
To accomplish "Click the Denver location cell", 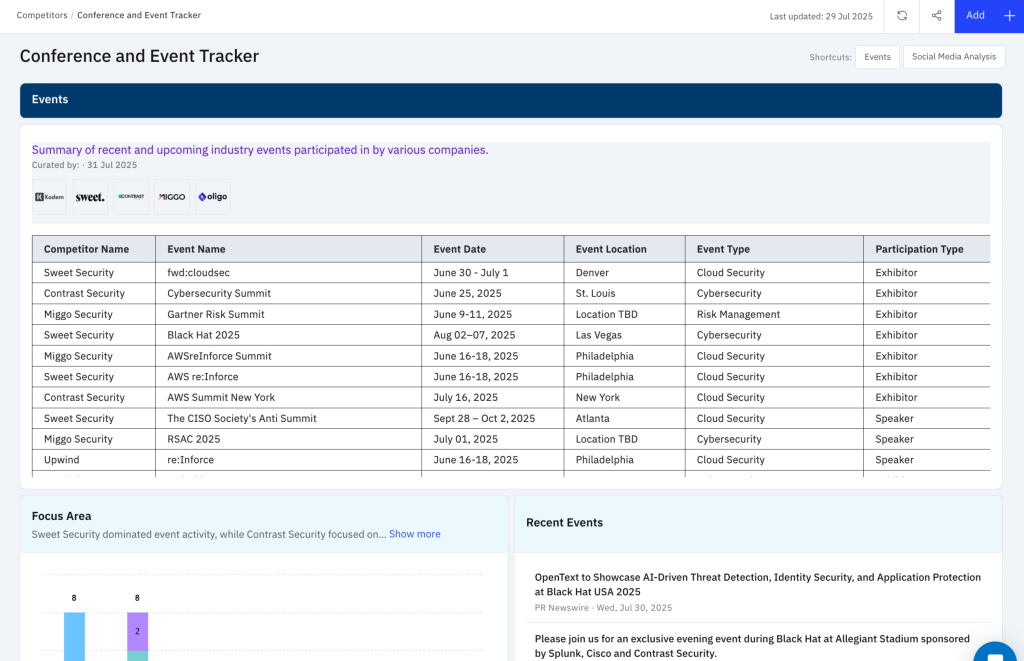I will (x=625, y=272).
